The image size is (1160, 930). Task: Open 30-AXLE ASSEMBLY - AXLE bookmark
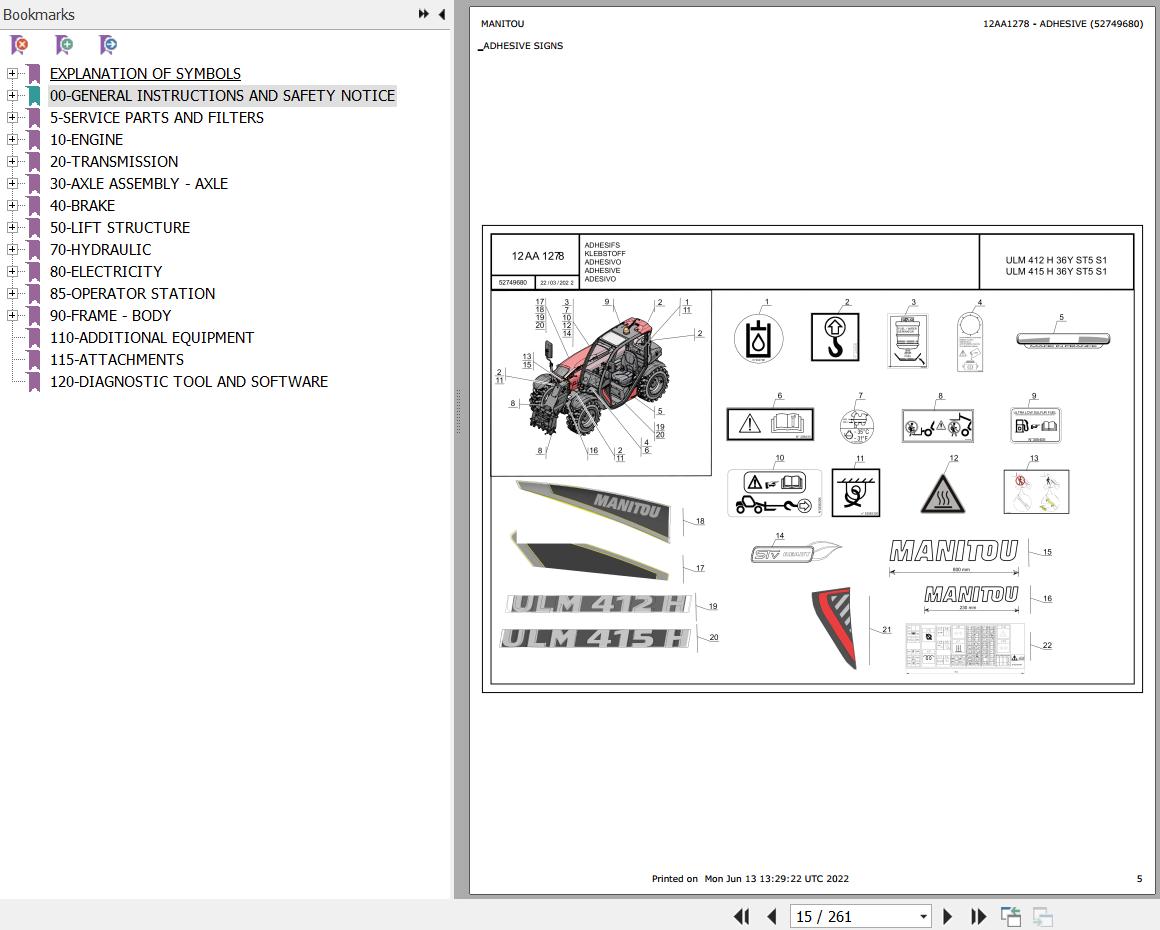click(x=139, y=183)
